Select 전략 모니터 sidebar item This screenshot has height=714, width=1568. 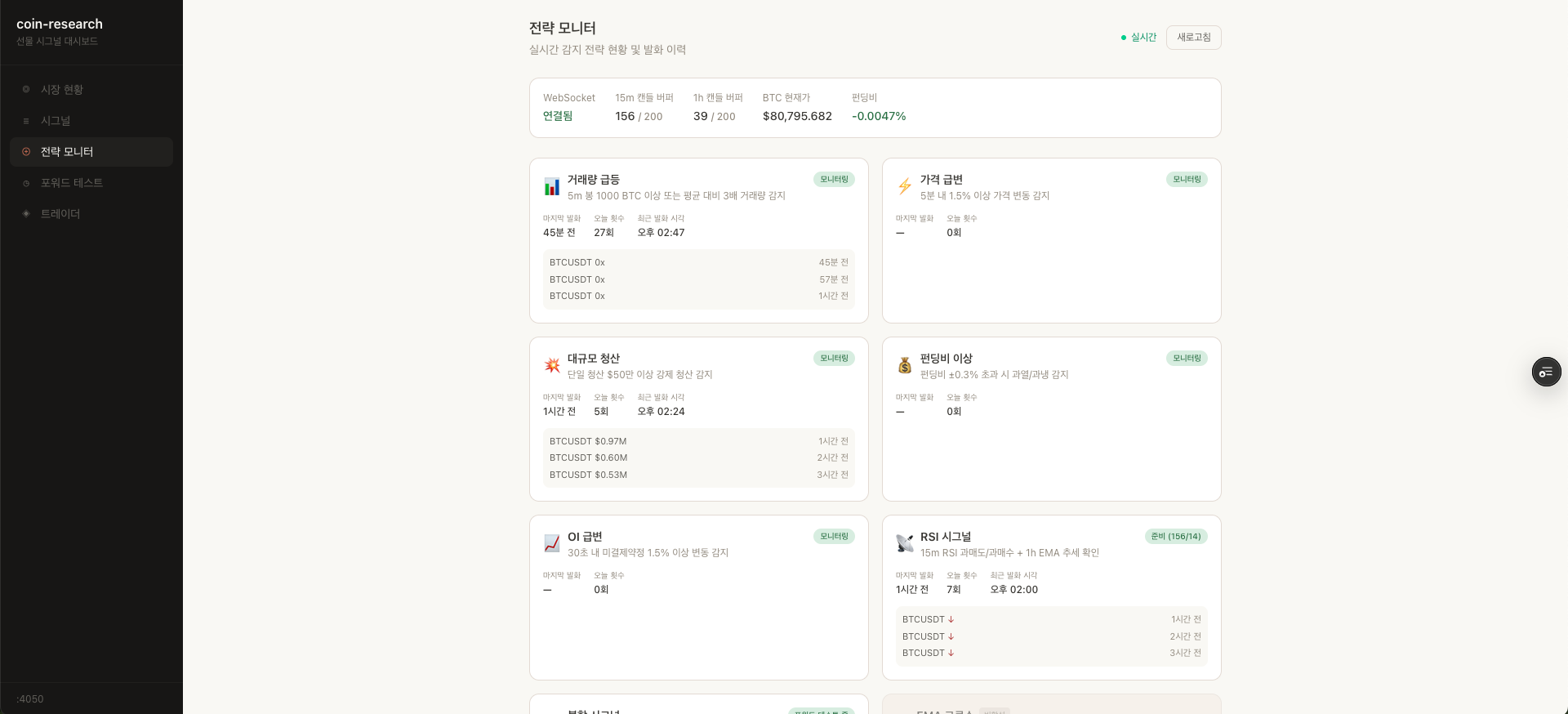pyautogui.click(x=91, y=152)
